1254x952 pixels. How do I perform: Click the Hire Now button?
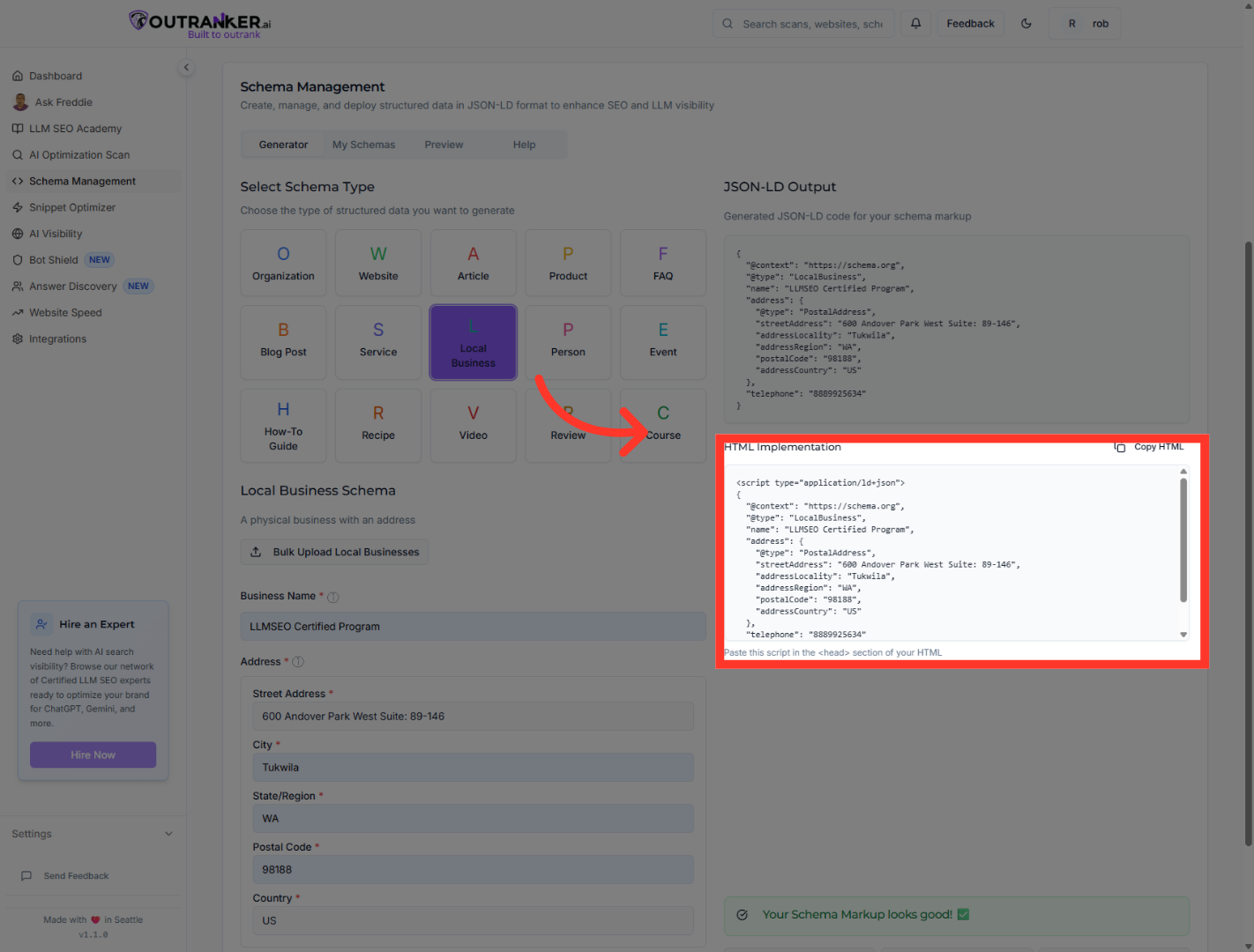pos(93,755)
